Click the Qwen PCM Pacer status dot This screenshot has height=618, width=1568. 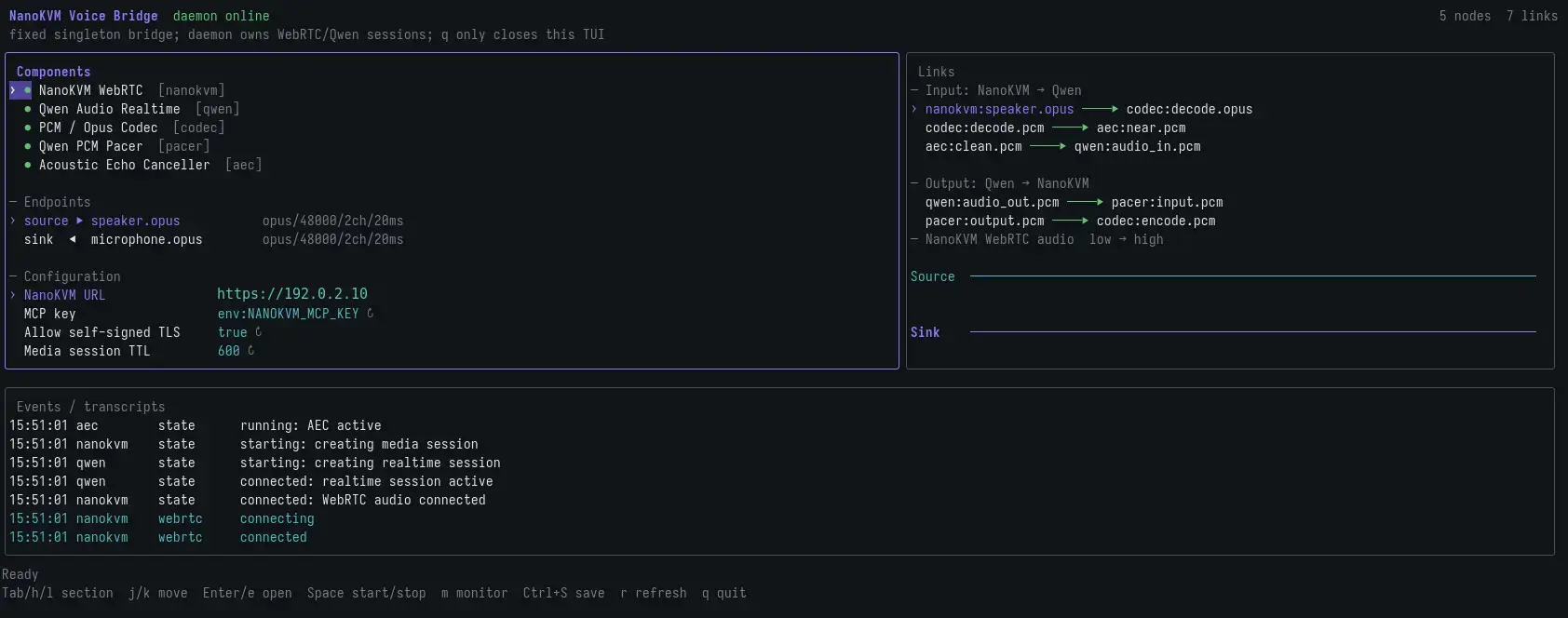(28, 146)
